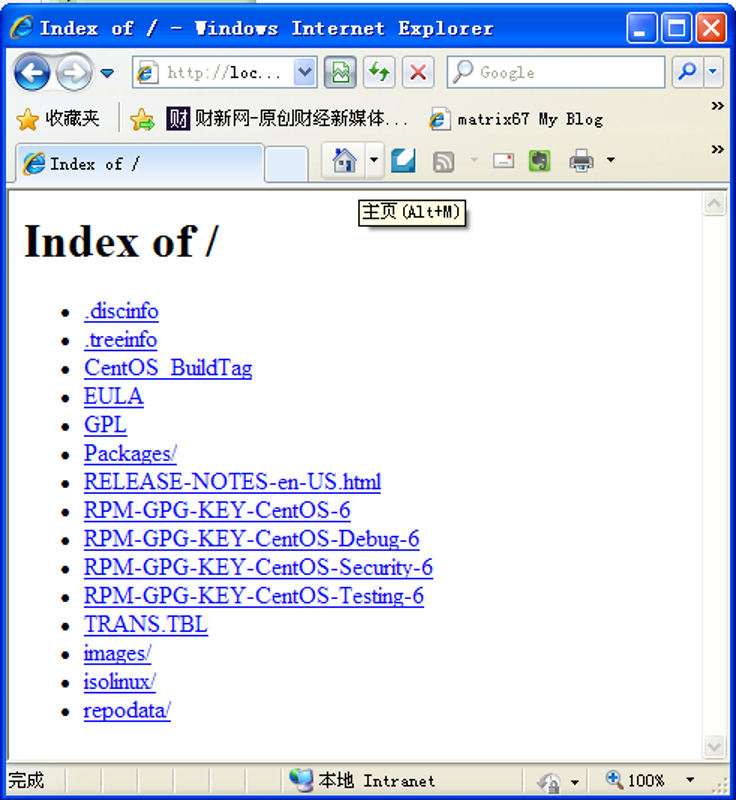This screenshot has width=736, height=800.
Task: Click the green Evernote clipper icon
Action: [x=540, y=161]
